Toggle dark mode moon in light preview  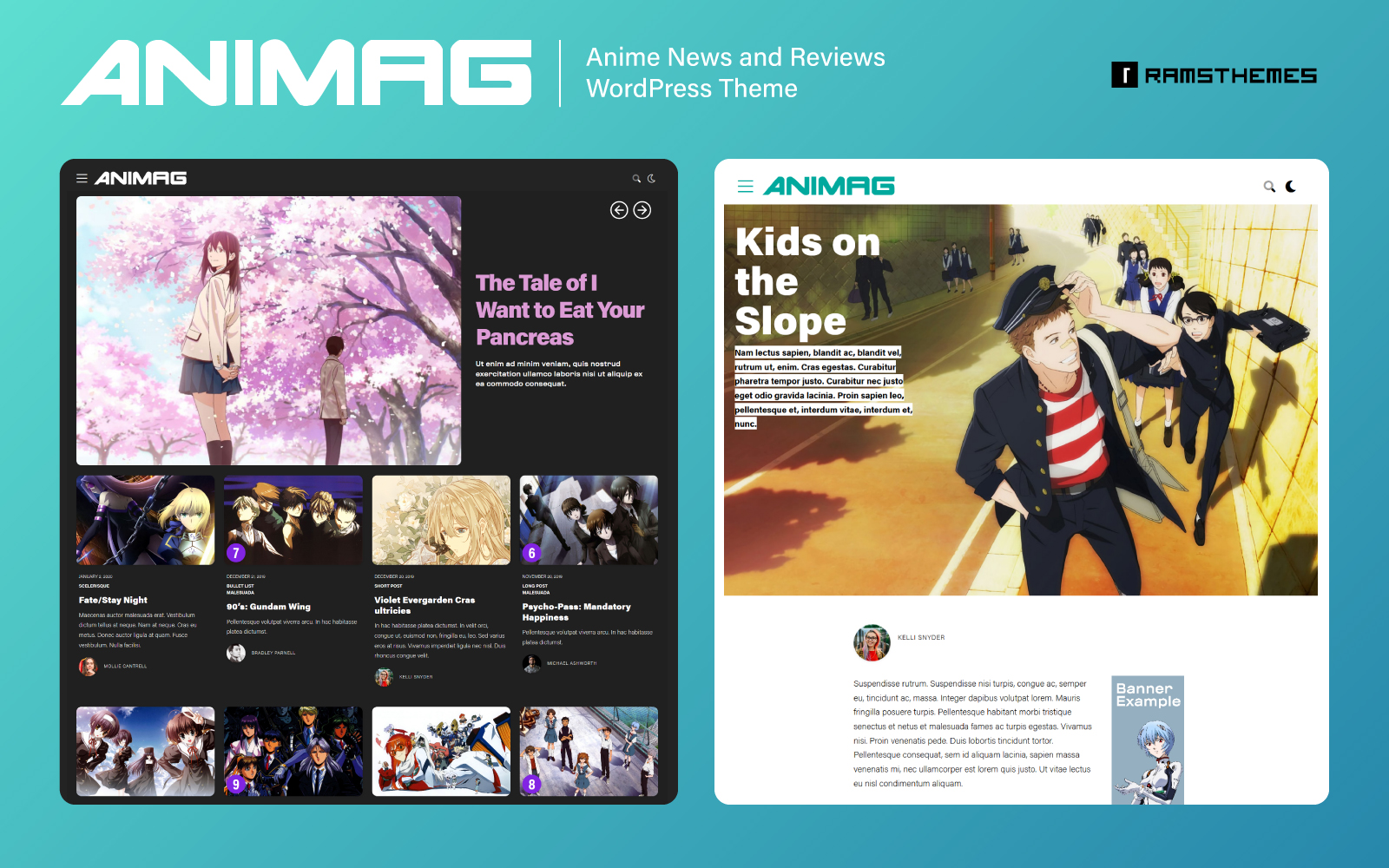pos(1291,187)
